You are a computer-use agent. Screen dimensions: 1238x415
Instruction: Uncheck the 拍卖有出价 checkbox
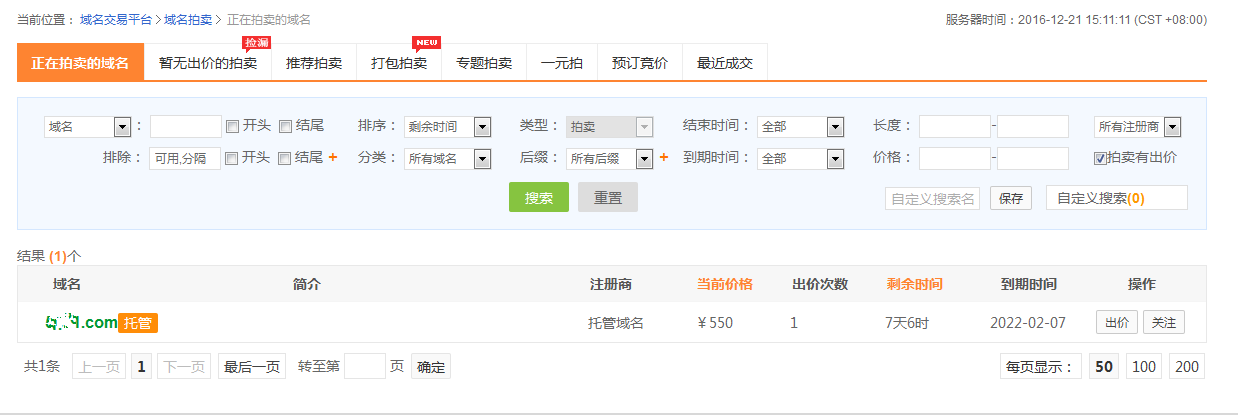(1101, 158)
